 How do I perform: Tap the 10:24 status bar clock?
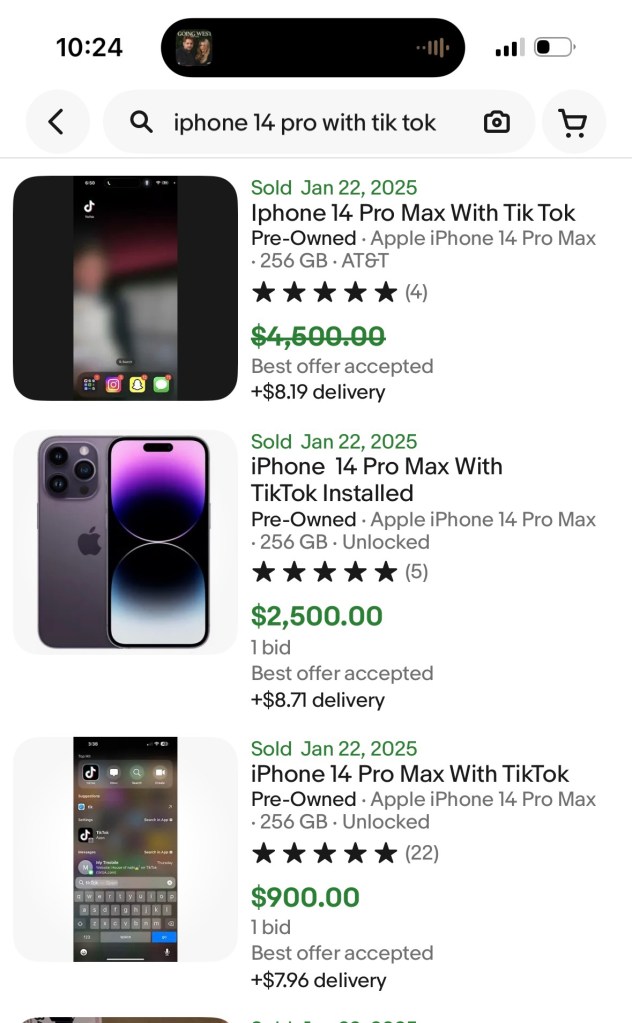(x=89, y=48)
